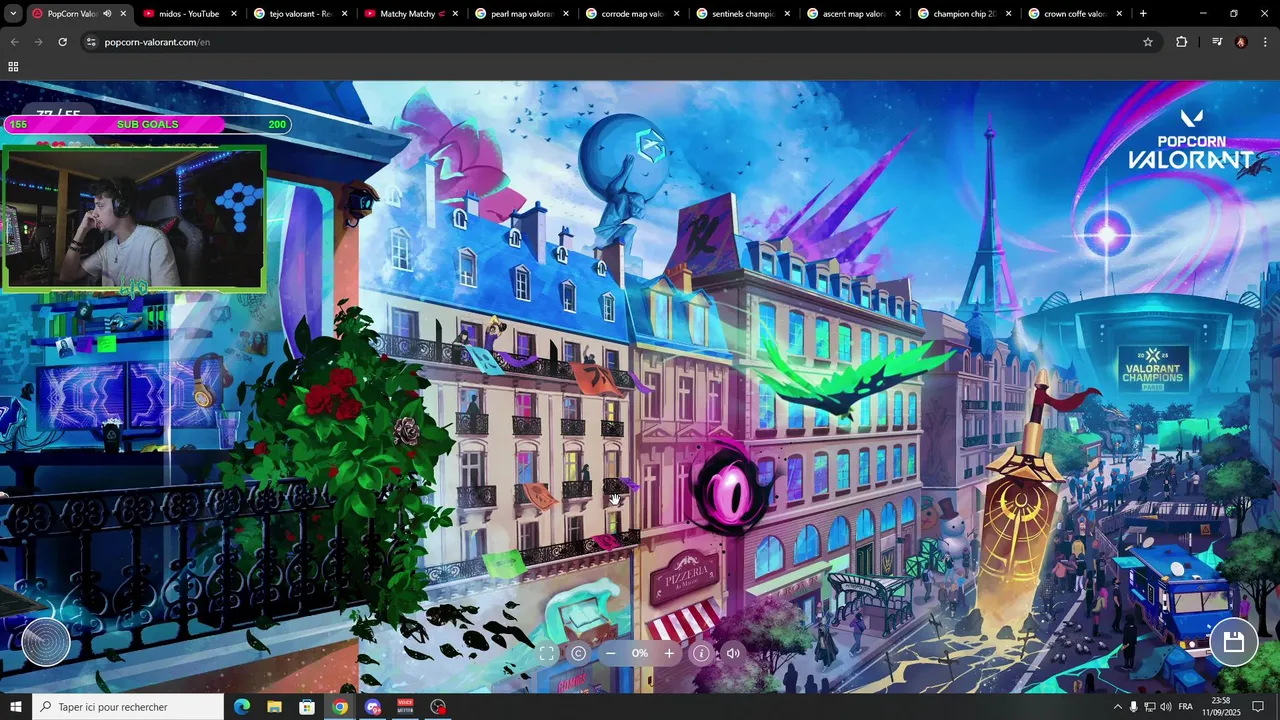This screenshot has height=720, width=1280.
Task: Open the copyright credits icon
Action: (579, 653)
